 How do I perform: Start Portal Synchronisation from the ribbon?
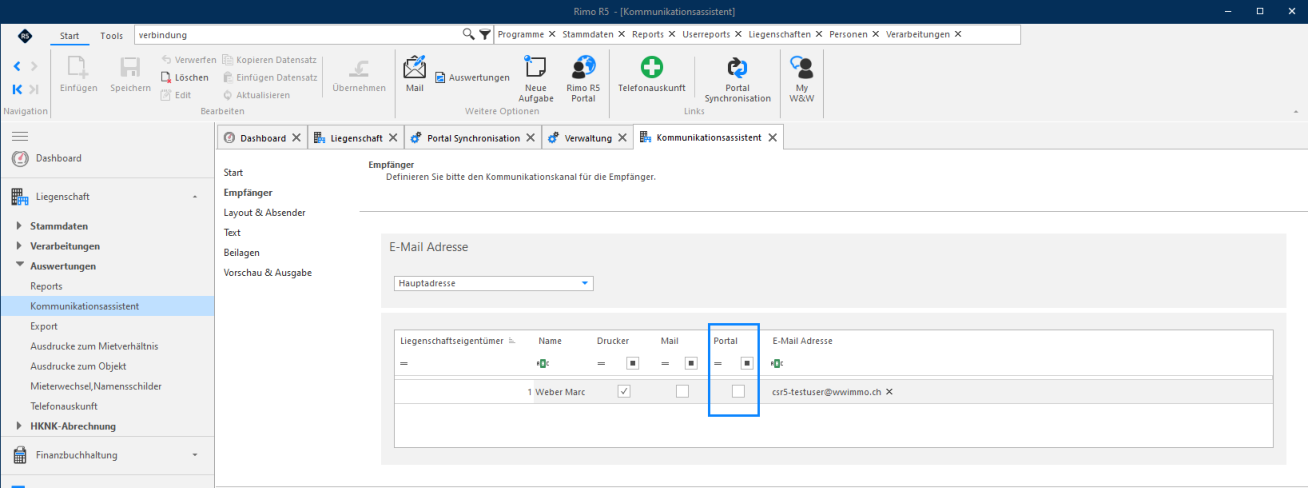tap(737, 79)
